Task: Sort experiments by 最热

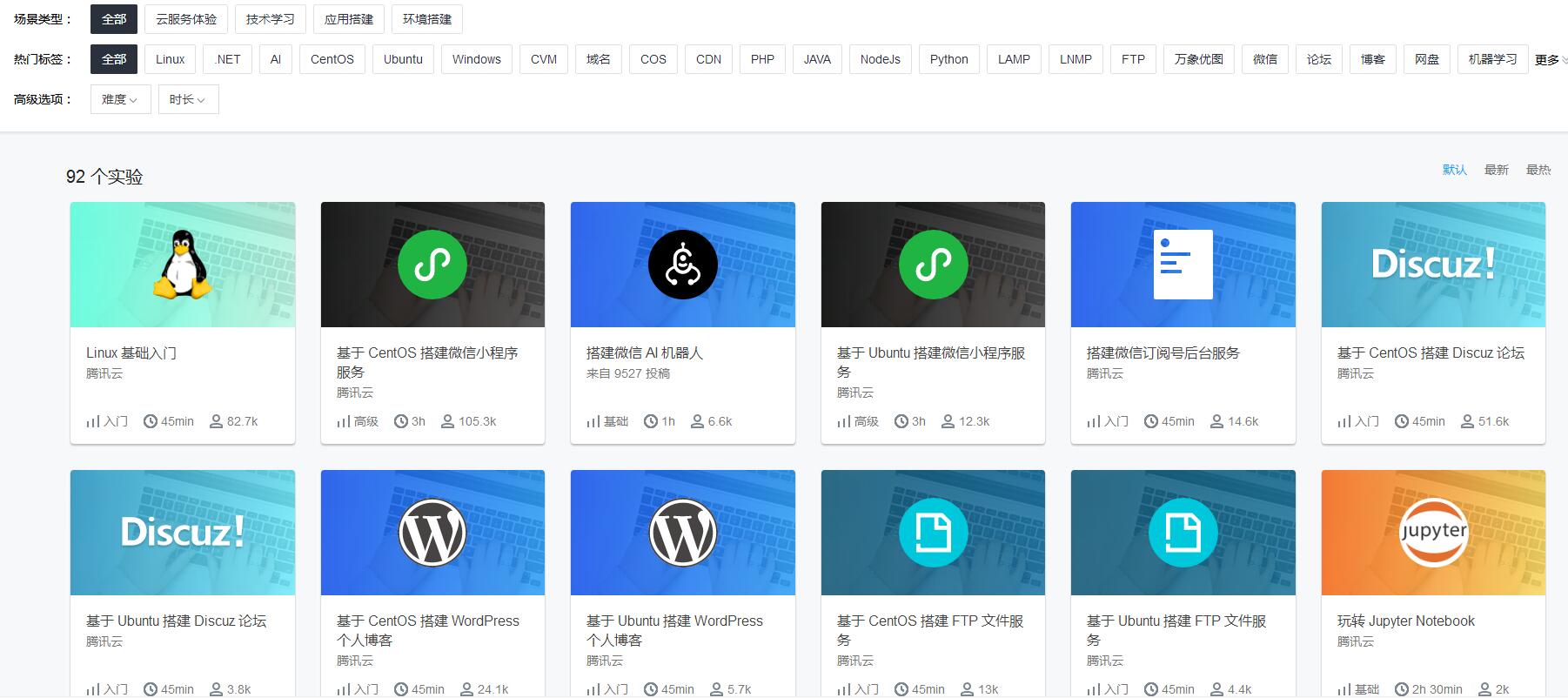Action: point(1538,170)
